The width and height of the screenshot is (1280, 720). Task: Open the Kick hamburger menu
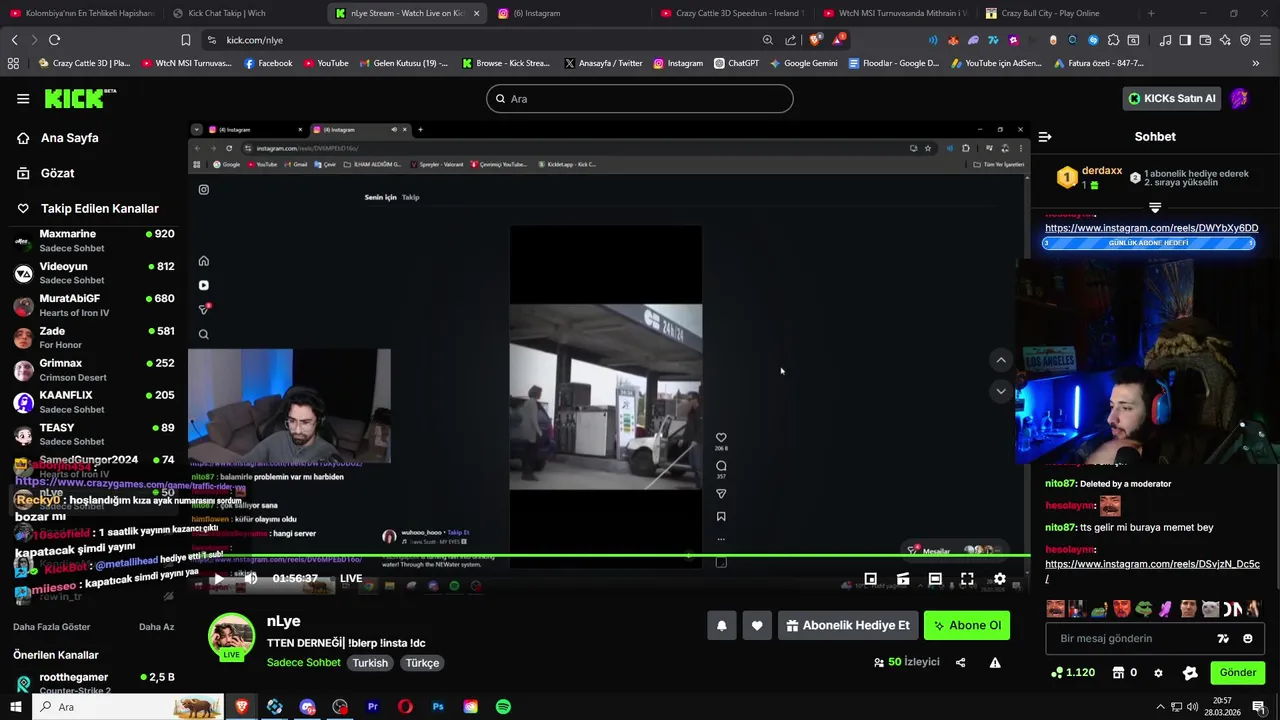pos(23,98)
